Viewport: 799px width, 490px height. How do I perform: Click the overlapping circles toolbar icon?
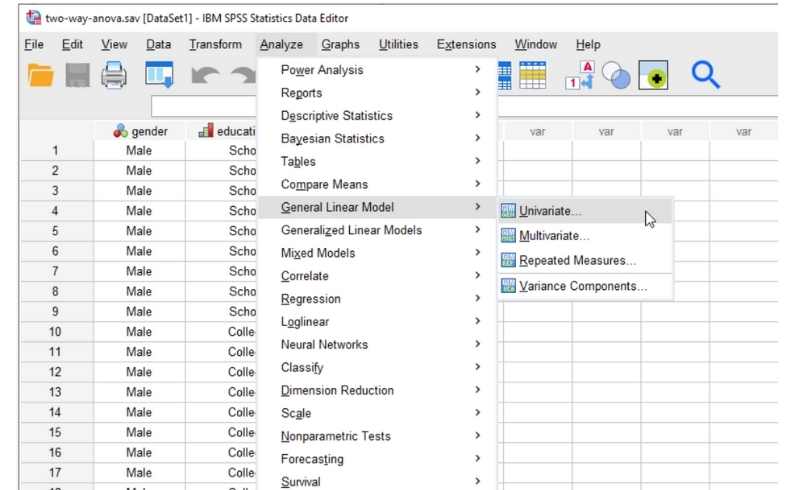click(x=616, y=75)
